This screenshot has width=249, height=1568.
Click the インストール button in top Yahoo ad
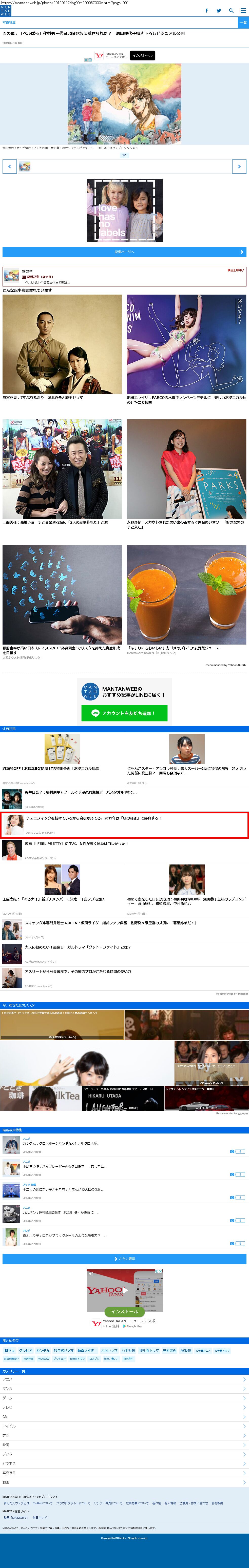coord(142,55)
